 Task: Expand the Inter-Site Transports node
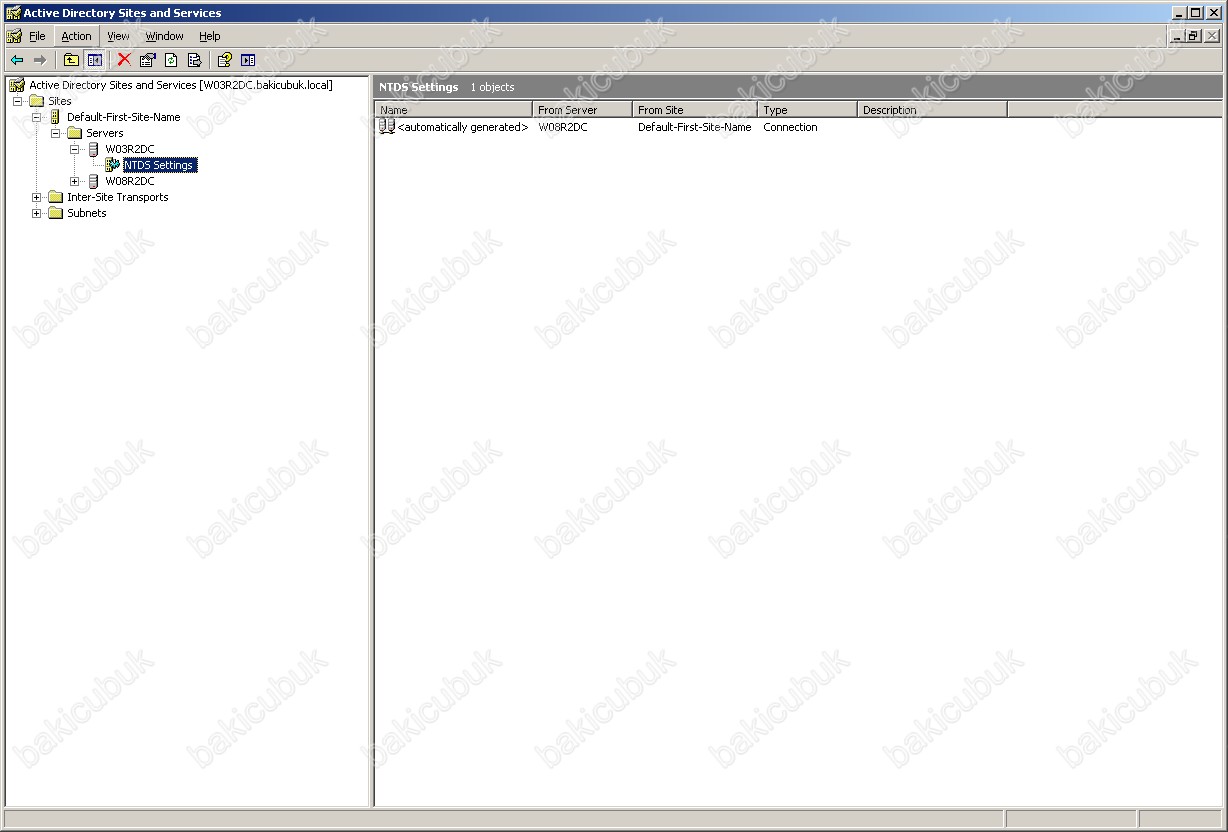click(37, 197)
